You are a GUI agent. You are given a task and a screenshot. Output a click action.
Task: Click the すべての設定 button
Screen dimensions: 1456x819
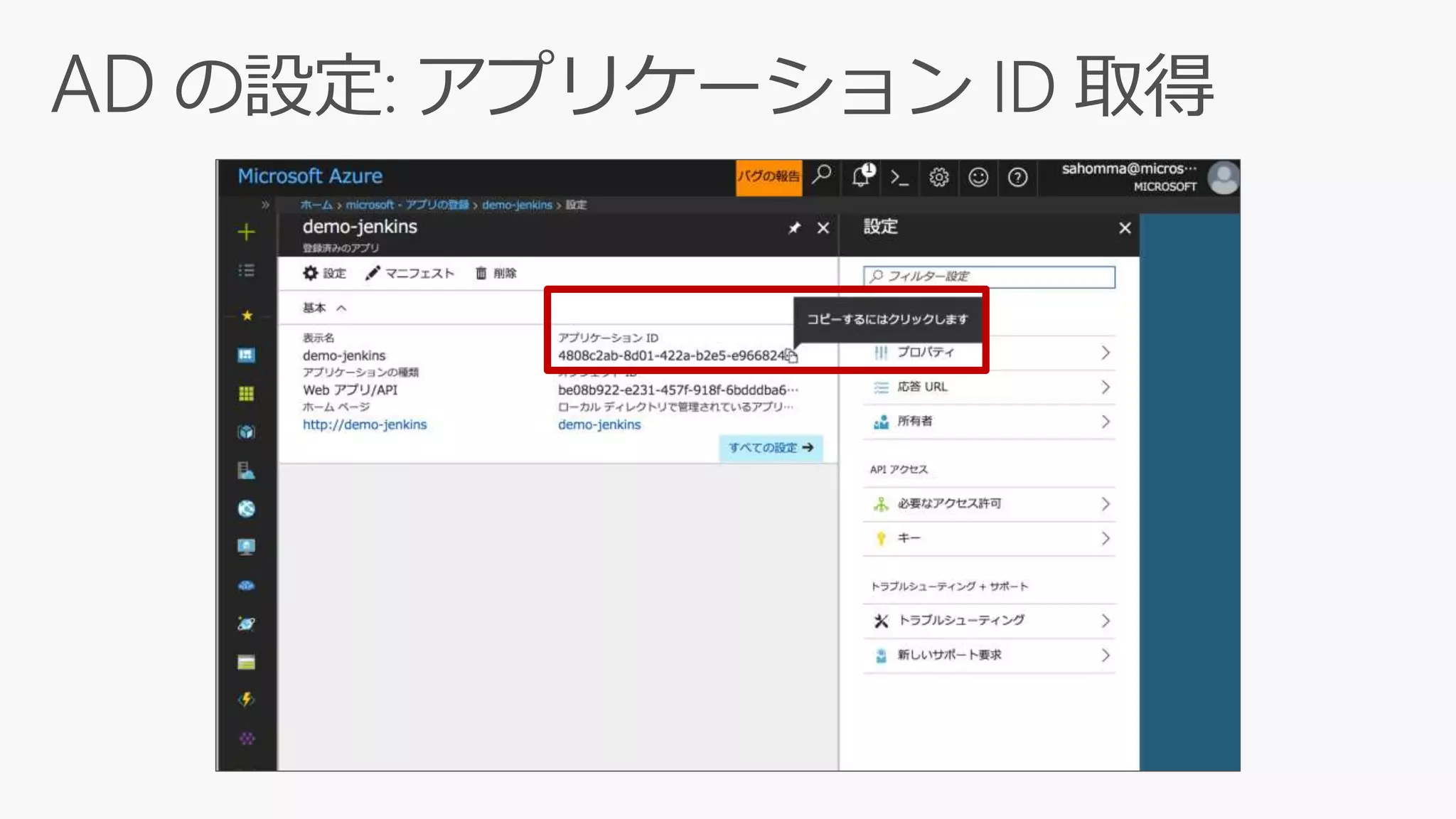coord(771,448)
